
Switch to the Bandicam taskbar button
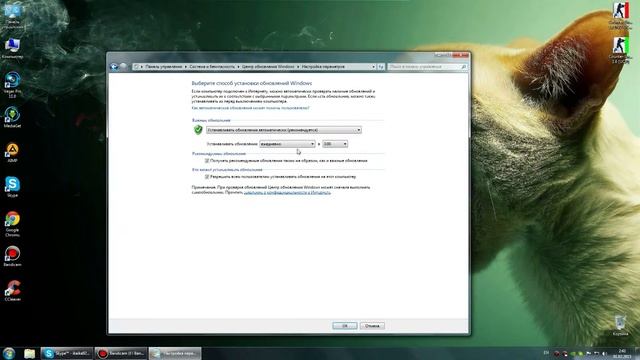121,353
